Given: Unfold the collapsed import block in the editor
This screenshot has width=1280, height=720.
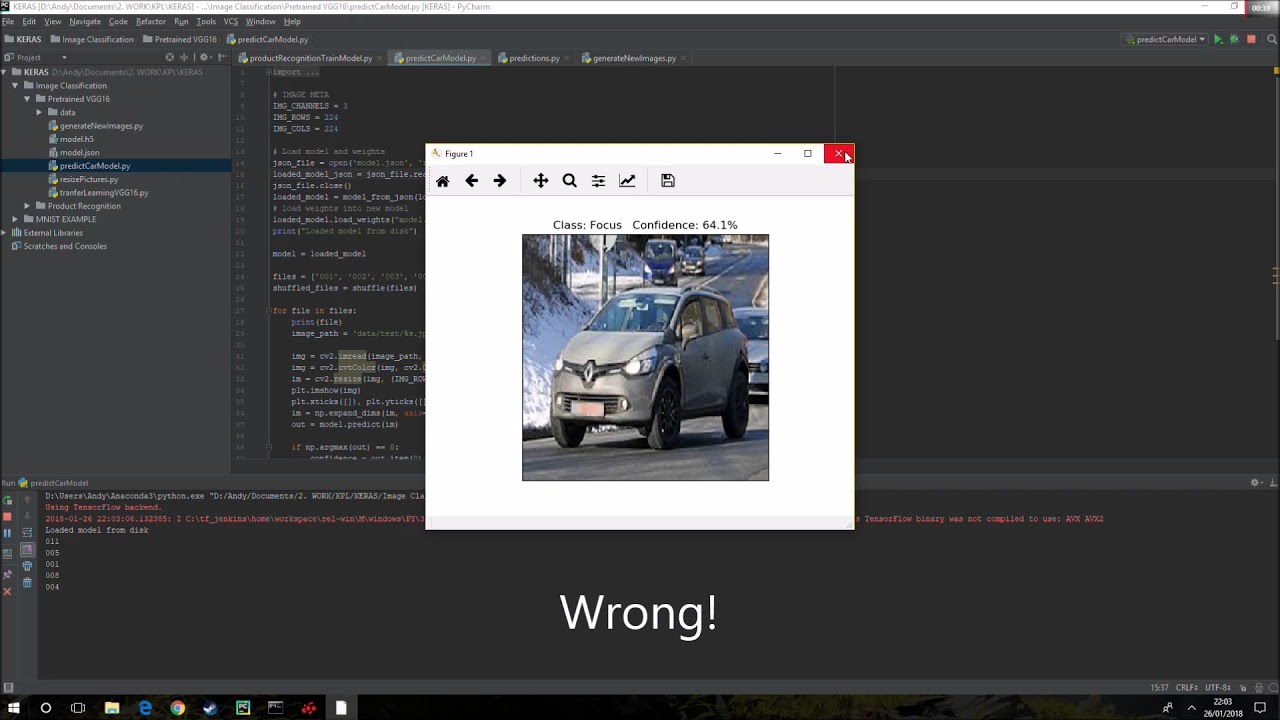Looking at the screenshot, I should (268, 72).
